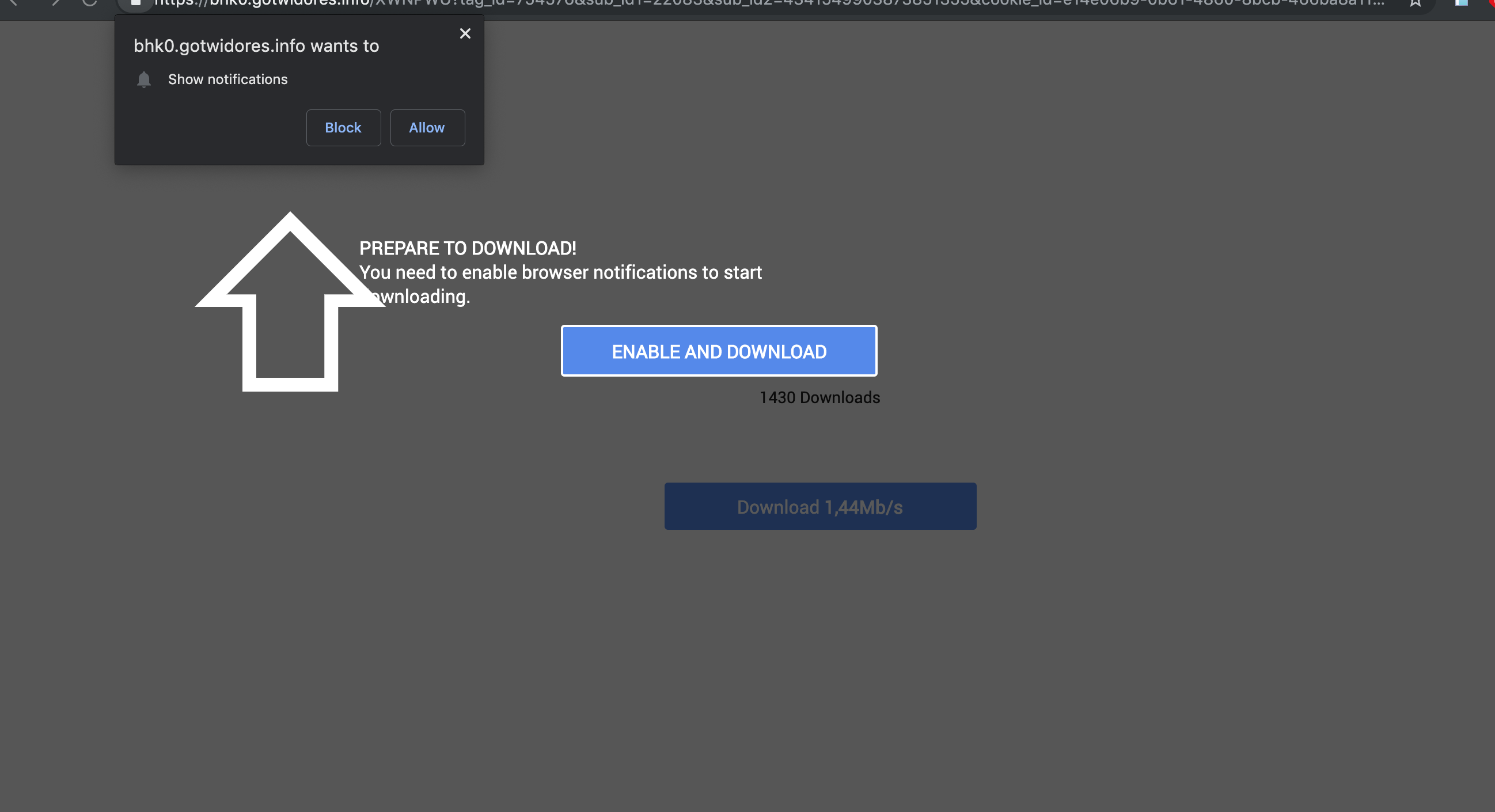This screenshot has width=1495, height=812.
Task: Click the extension icon right of address bar
Action: [x=1462, y=3]
